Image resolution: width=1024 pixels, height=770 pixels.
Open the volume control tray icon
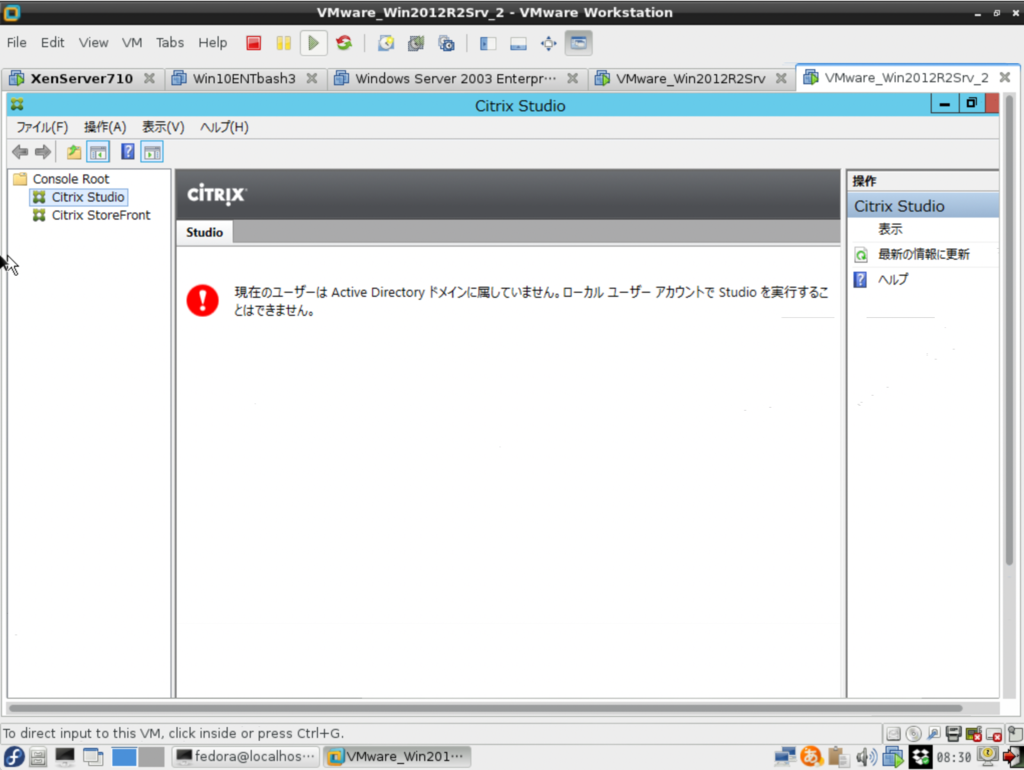coord(866,756)
